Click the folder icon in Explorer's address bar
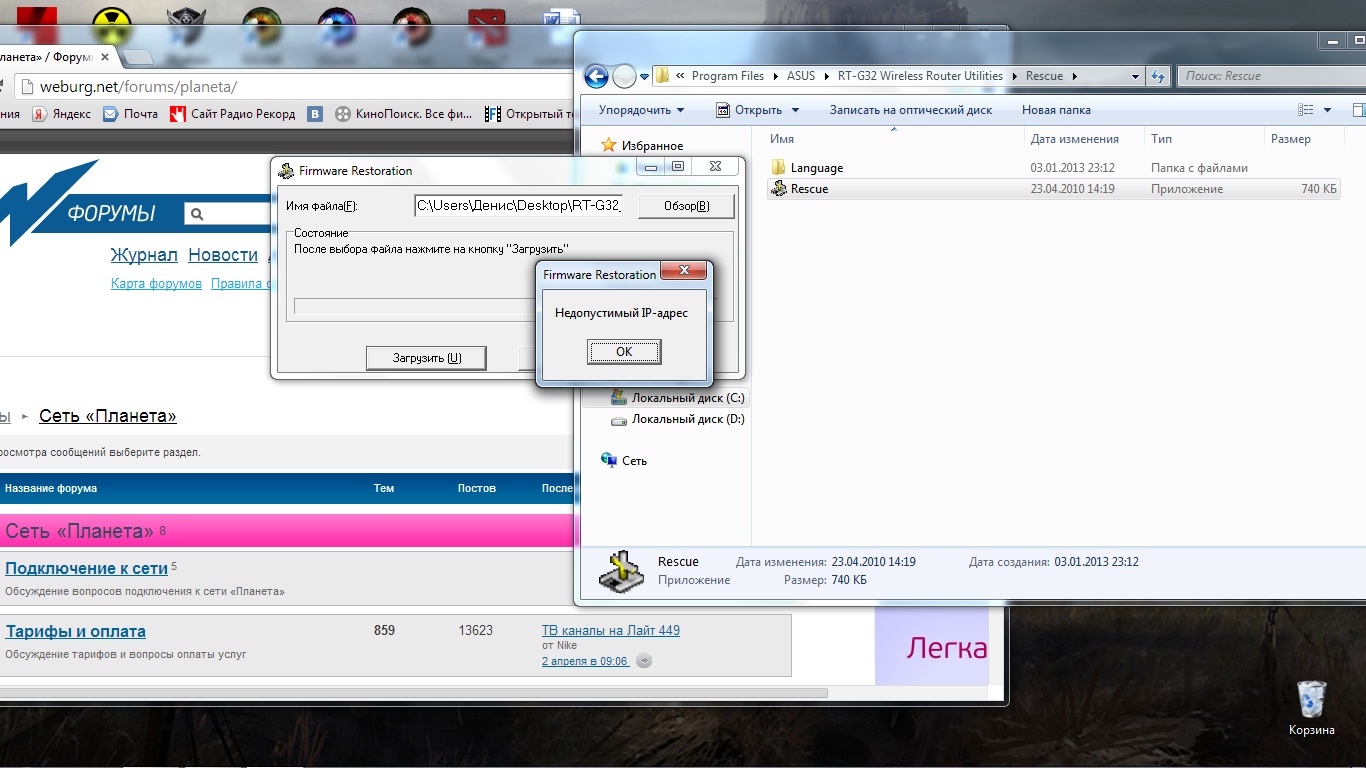This screenshot has height=768, width=1366. (x=662, y=76)
